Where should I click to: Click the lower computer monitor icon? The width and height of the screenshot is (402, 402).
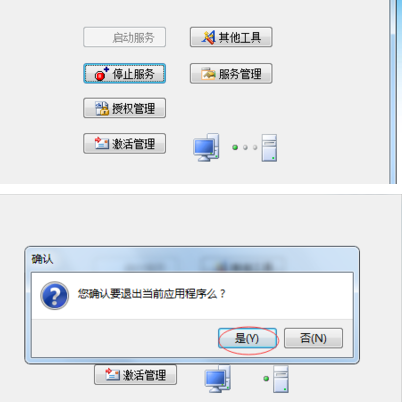[217, 379]
